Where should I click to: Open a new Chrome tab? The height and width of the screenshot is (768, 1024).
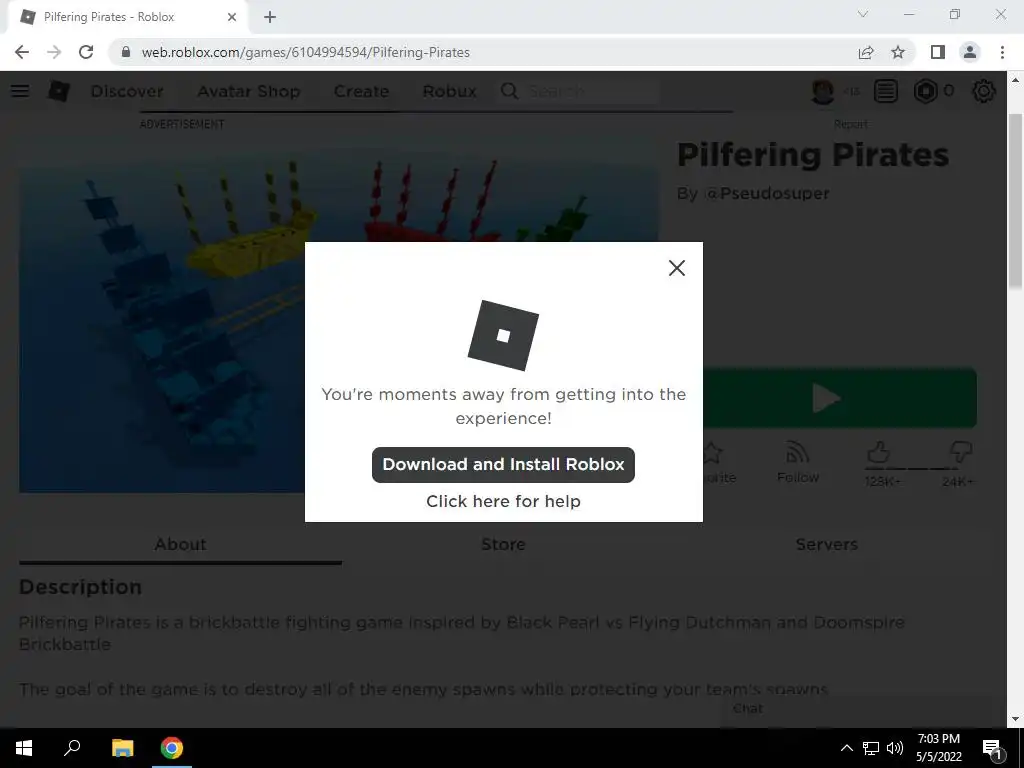[x=270, y=17]
